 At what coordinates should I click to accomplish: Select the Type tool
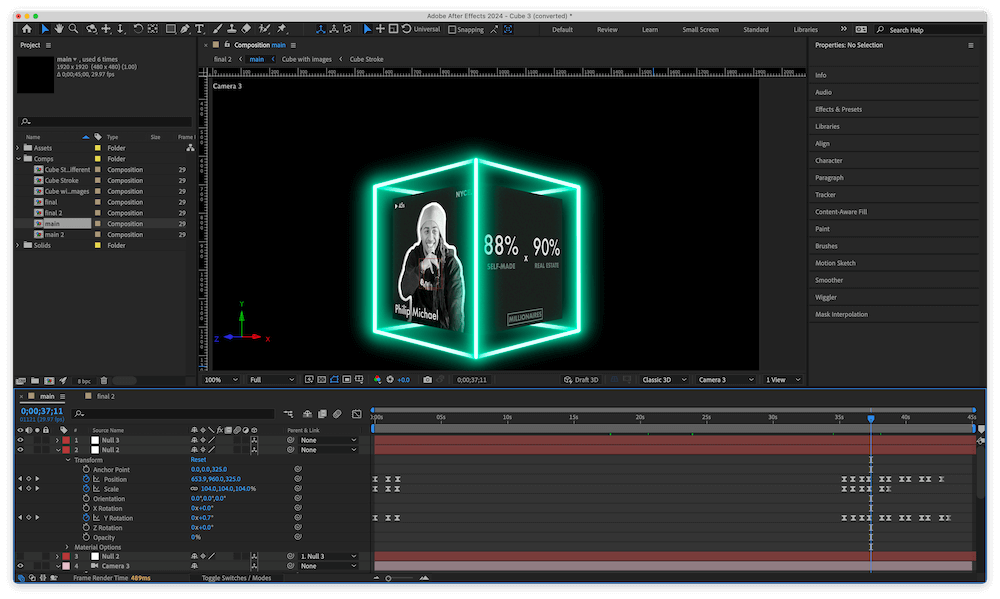click(x=200, y=29)
